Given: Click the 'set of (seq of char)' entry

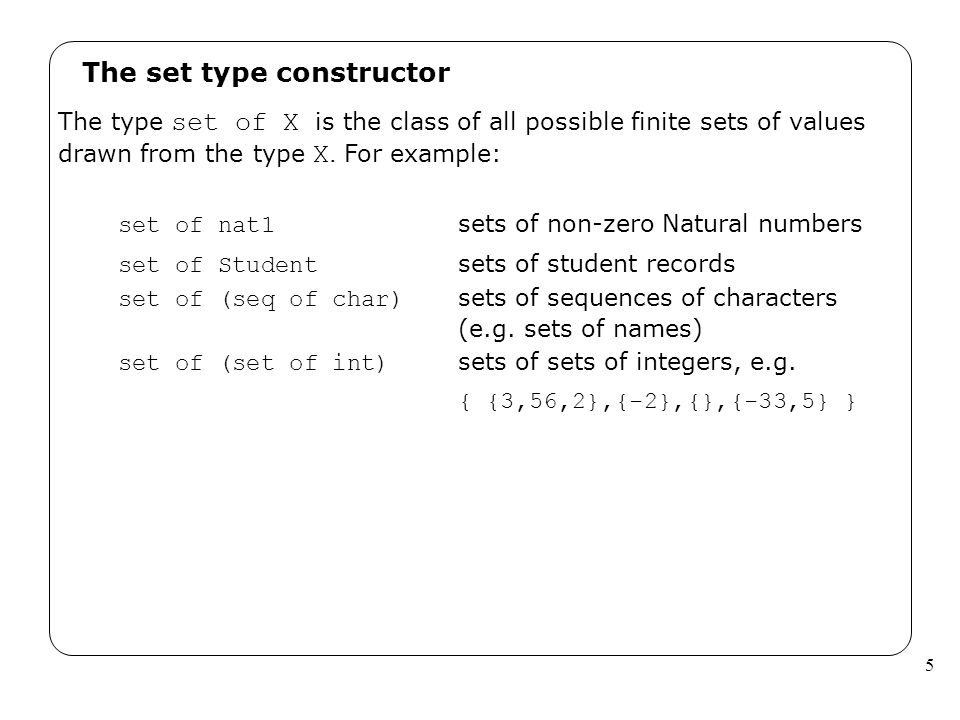Looking at the screenshot, I should [x=259, y=299].
